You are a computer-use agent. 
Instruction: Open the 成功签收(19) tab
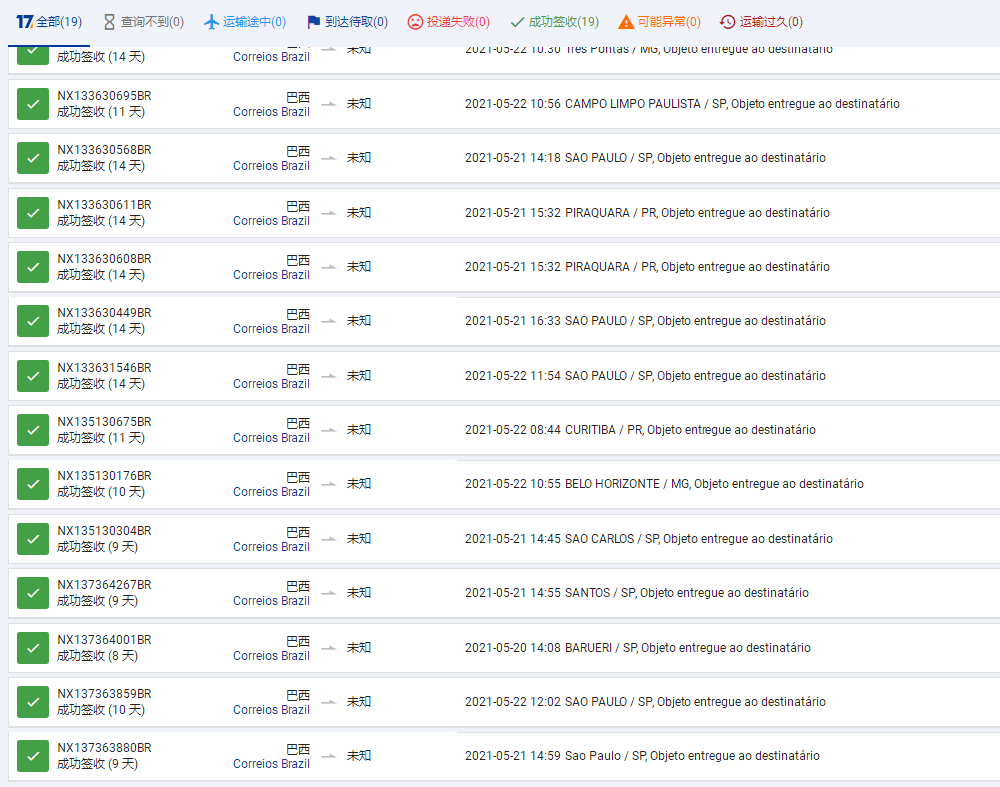coord(554,22)
